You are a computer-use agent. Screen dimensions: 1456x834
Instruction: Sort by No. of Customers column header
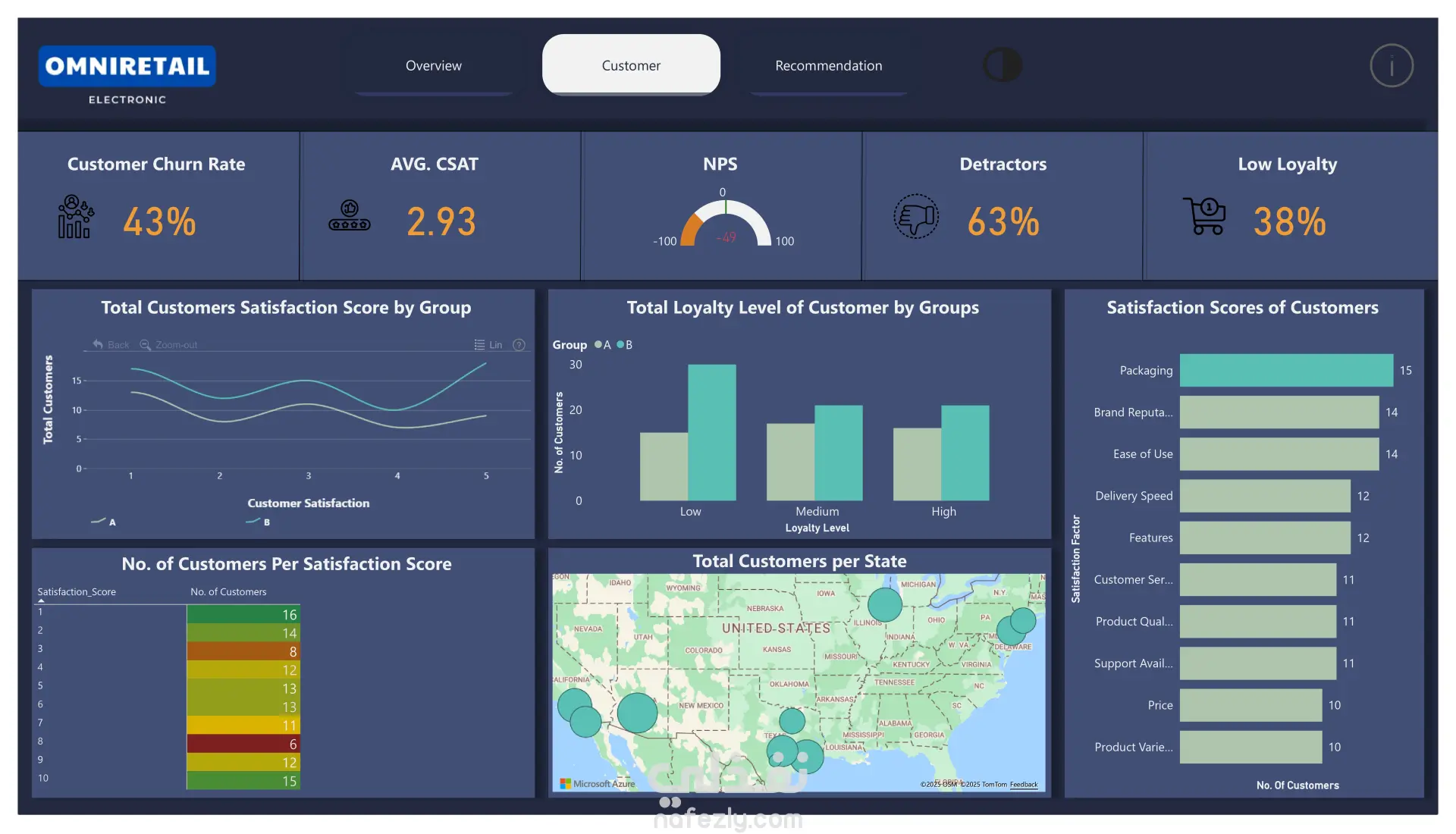click(x=228, y=591)
